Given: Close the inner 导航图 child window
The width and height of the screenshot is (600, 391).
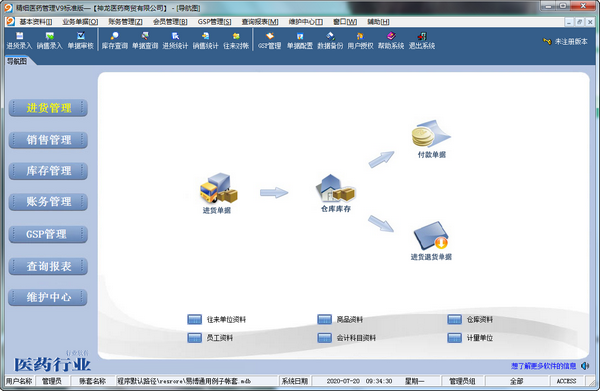Looking at the screenshot, I should (x=590, y=22).
